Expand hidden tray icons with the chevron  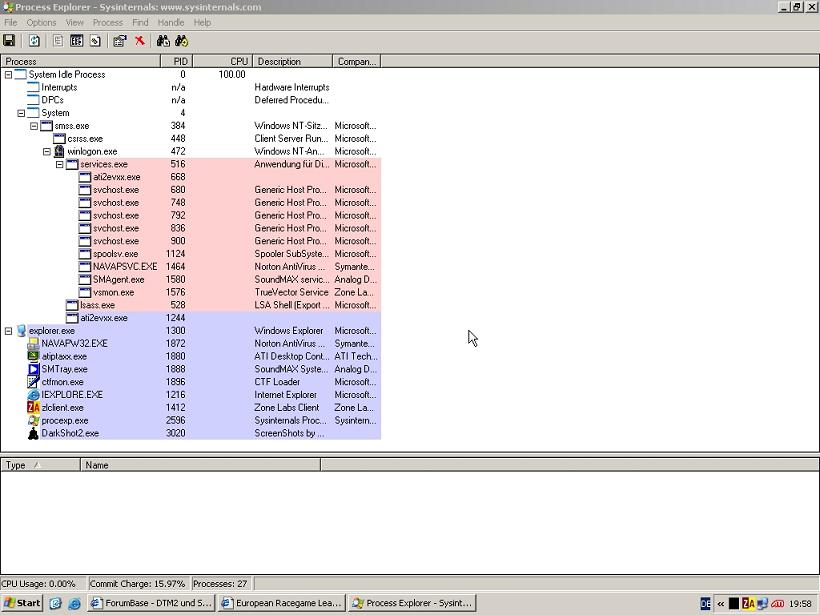tap(721, 603)
